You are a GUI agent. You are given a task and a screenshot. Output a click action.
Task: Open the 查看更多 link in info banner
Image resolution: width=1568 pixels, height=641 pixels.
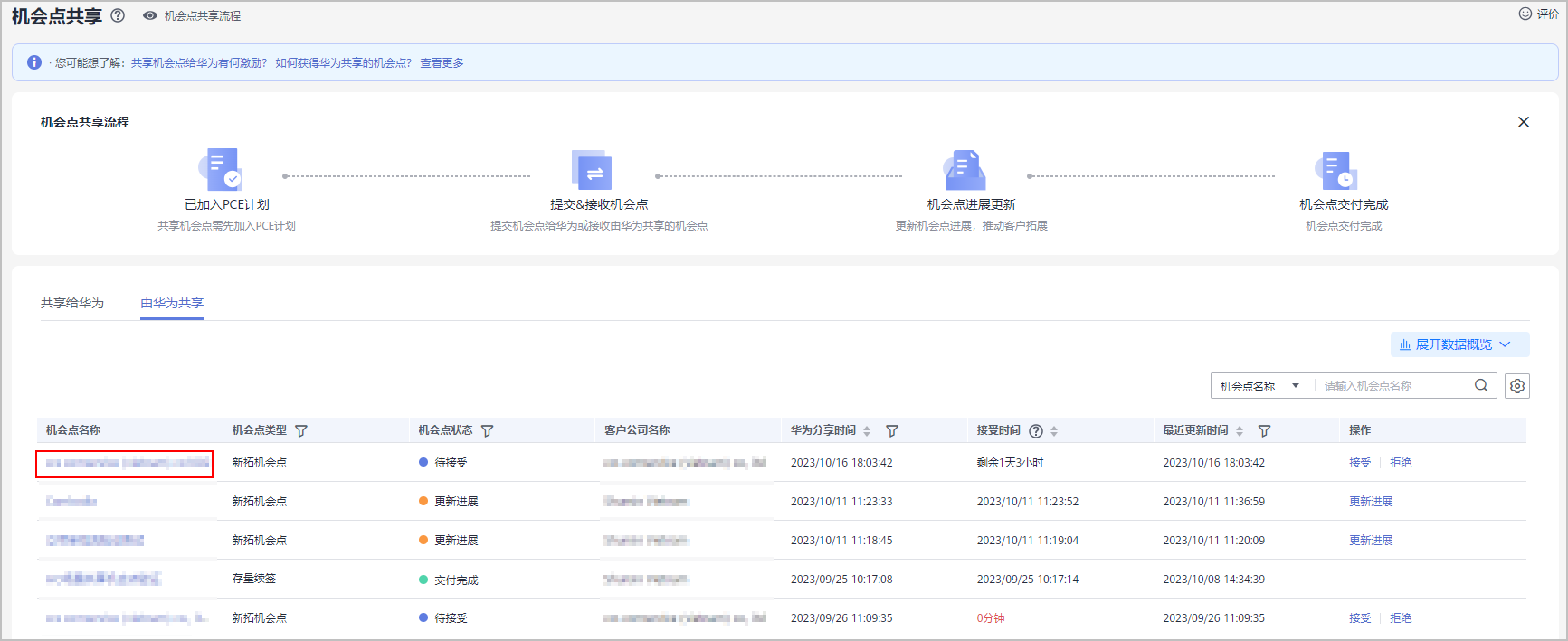(x=442, y=63)
